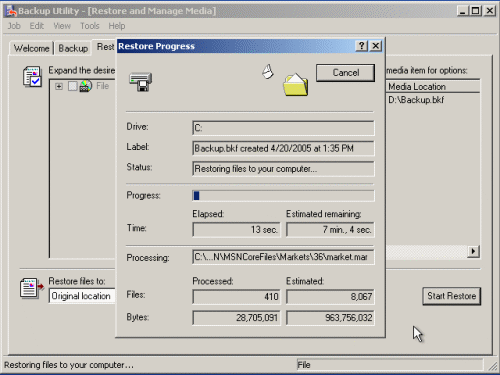
Task: Click the restore wizard checklist icon
Action: coord(32,76)
